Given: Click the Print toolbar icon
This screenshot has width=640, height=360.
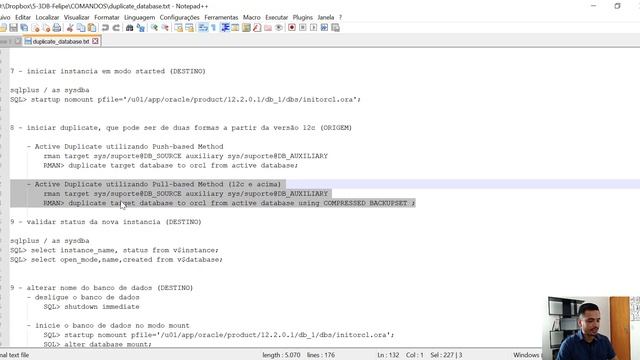Looking at the screenshot, I should click(57, 28).
